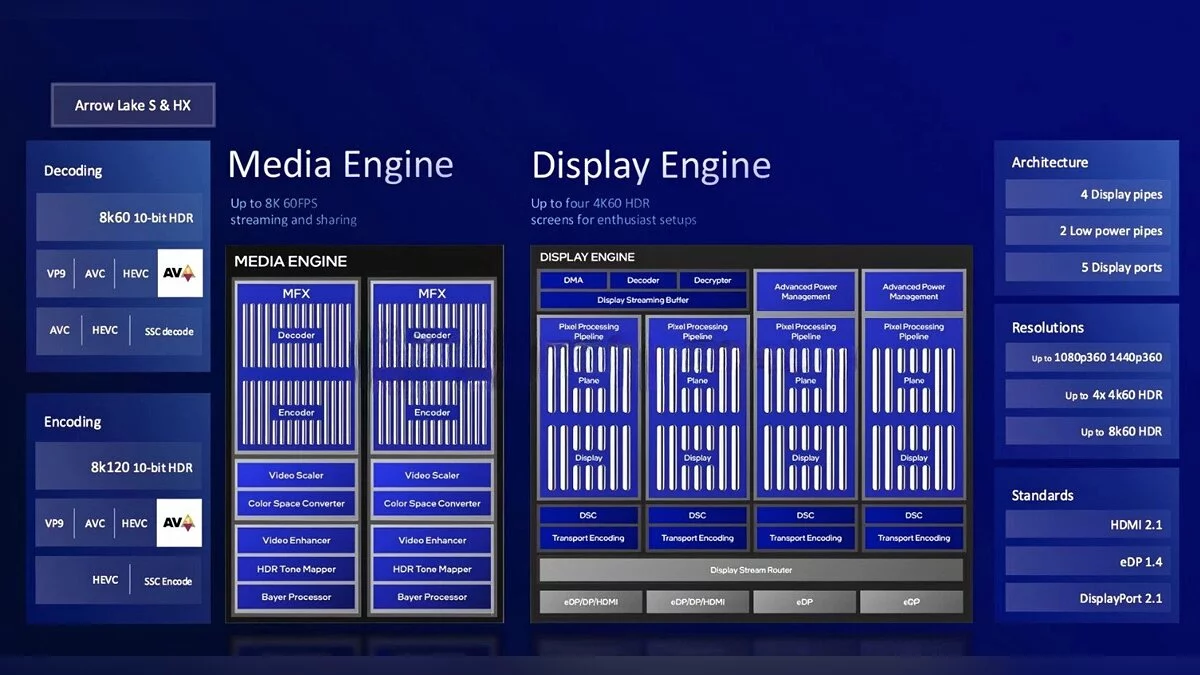Click the left MFX Video Scaler block

click(296, 475)
